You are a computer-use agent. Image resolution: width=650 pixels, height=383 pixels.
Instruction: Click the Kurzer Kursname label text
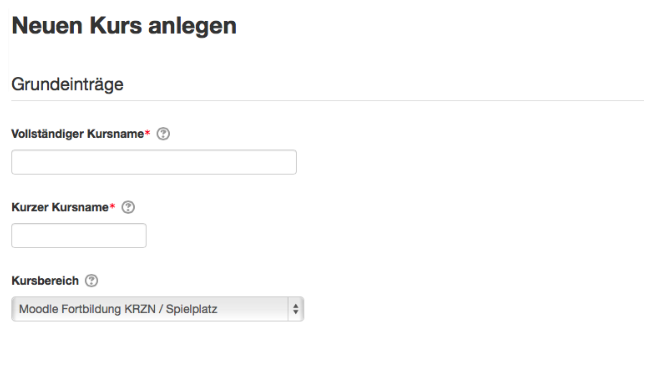pyautogui.click(x=60, y=207)
